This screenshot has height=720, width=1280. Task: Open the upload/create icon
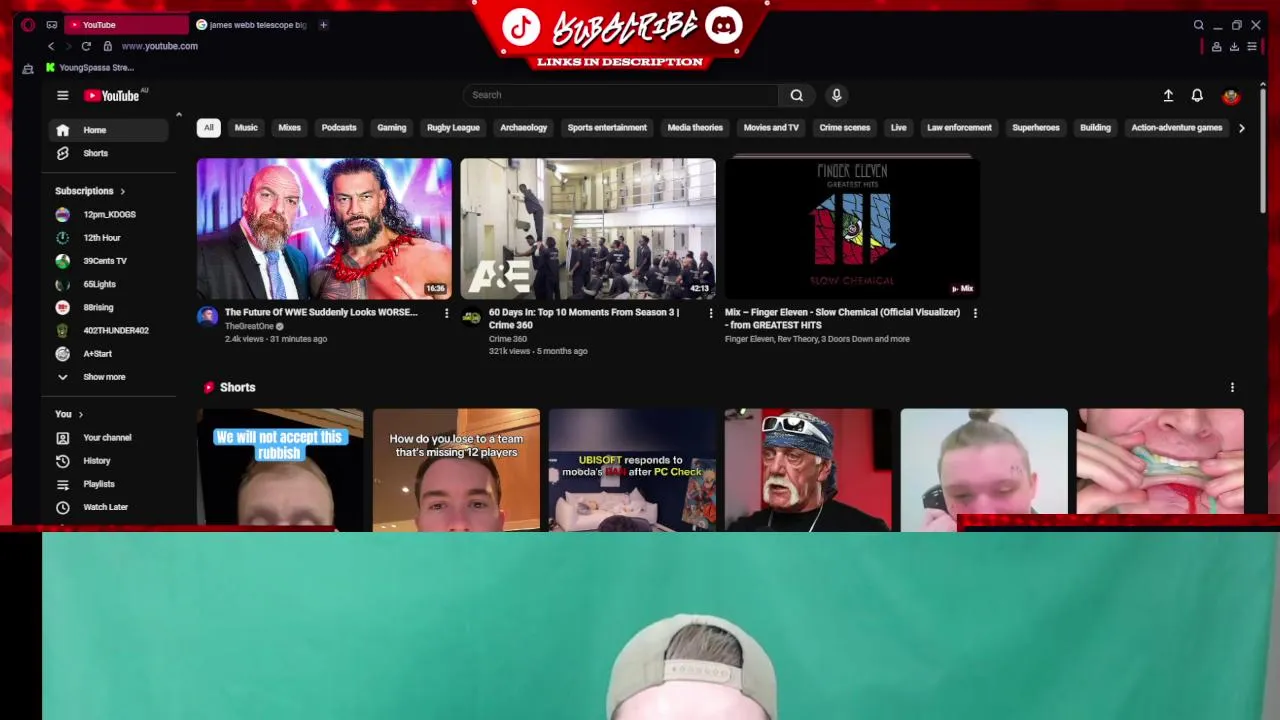(1168, 95)
